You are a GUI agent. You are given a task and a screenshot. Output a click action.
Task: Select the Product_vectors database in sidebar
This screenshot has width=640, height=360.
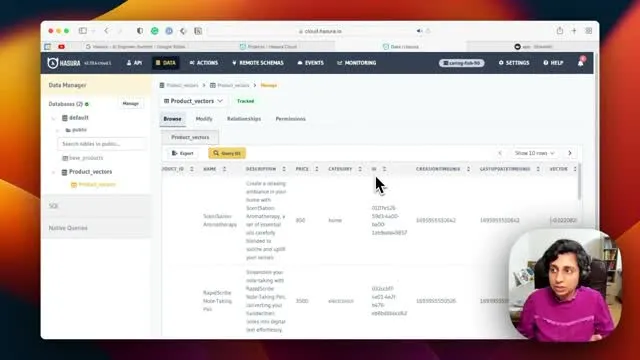coord(87,172)
